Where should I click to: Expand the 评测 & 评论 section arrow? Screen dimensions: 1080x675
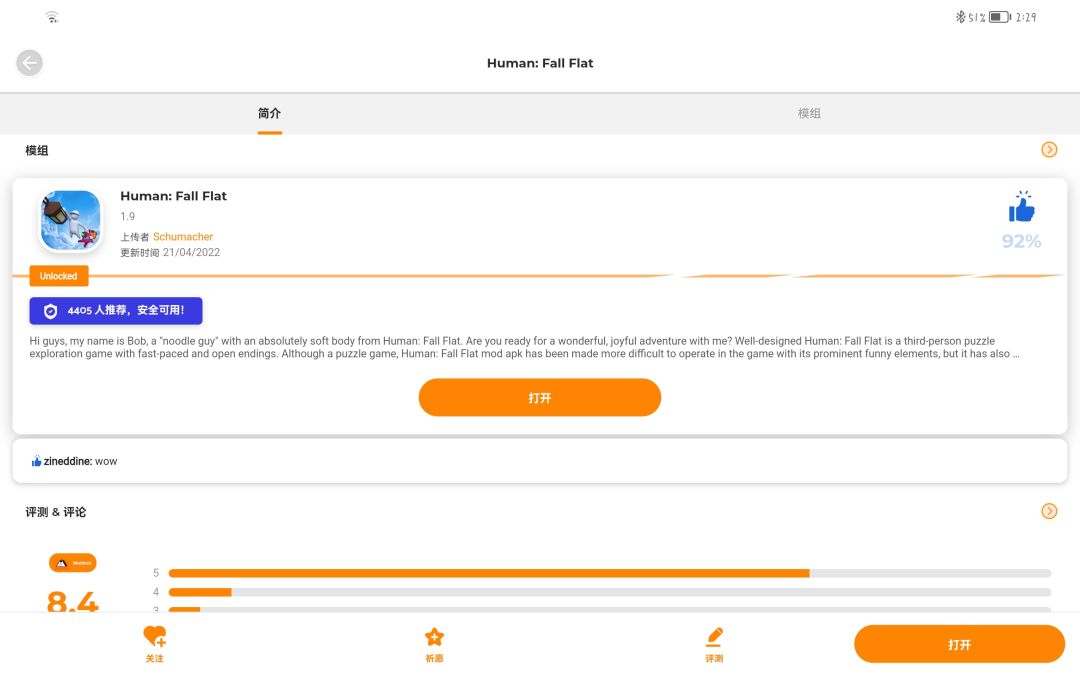coord(1049,511)
